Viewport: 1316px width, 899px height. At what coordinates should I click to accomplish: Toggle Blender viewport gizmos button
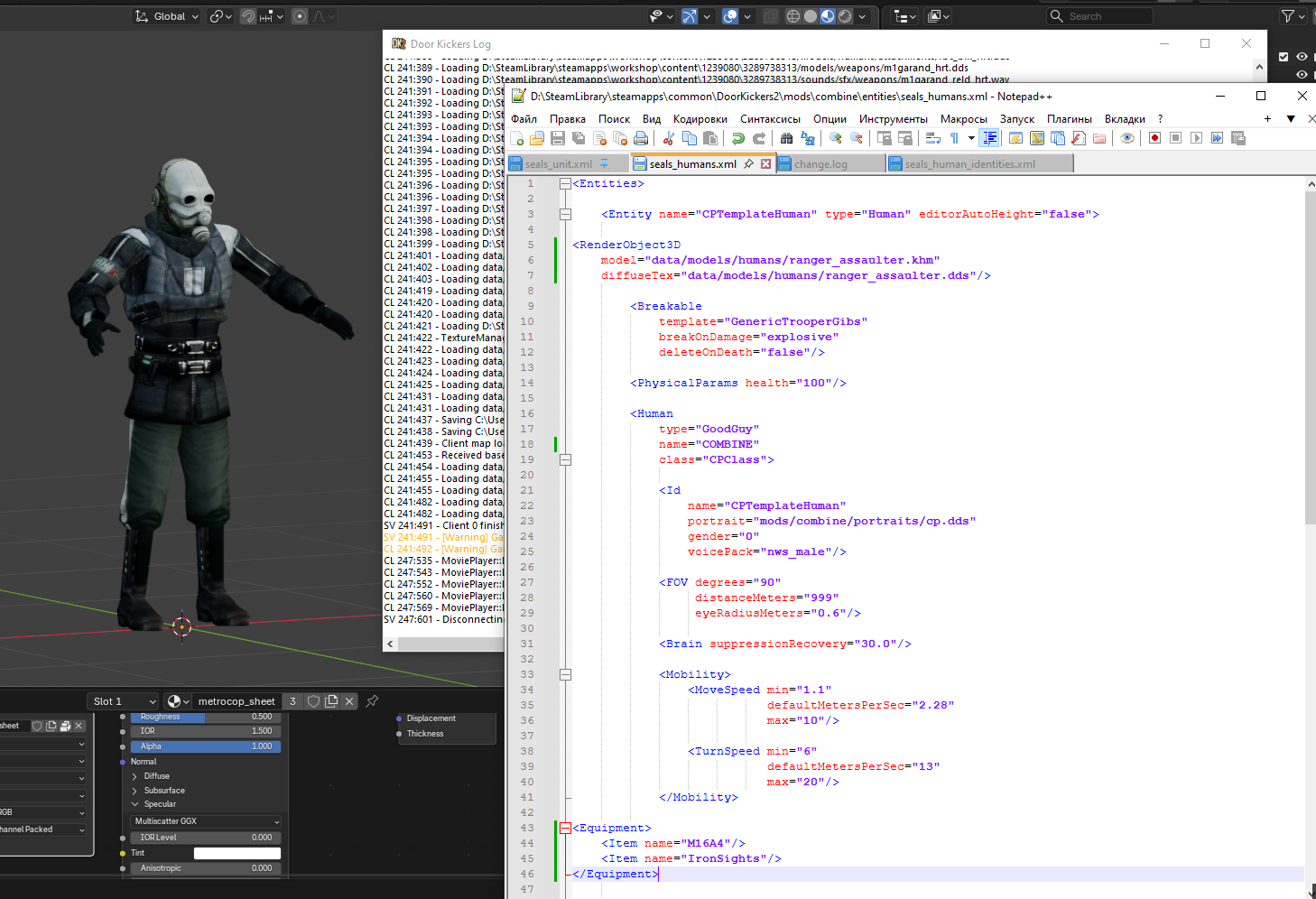(x=690, y=16)
